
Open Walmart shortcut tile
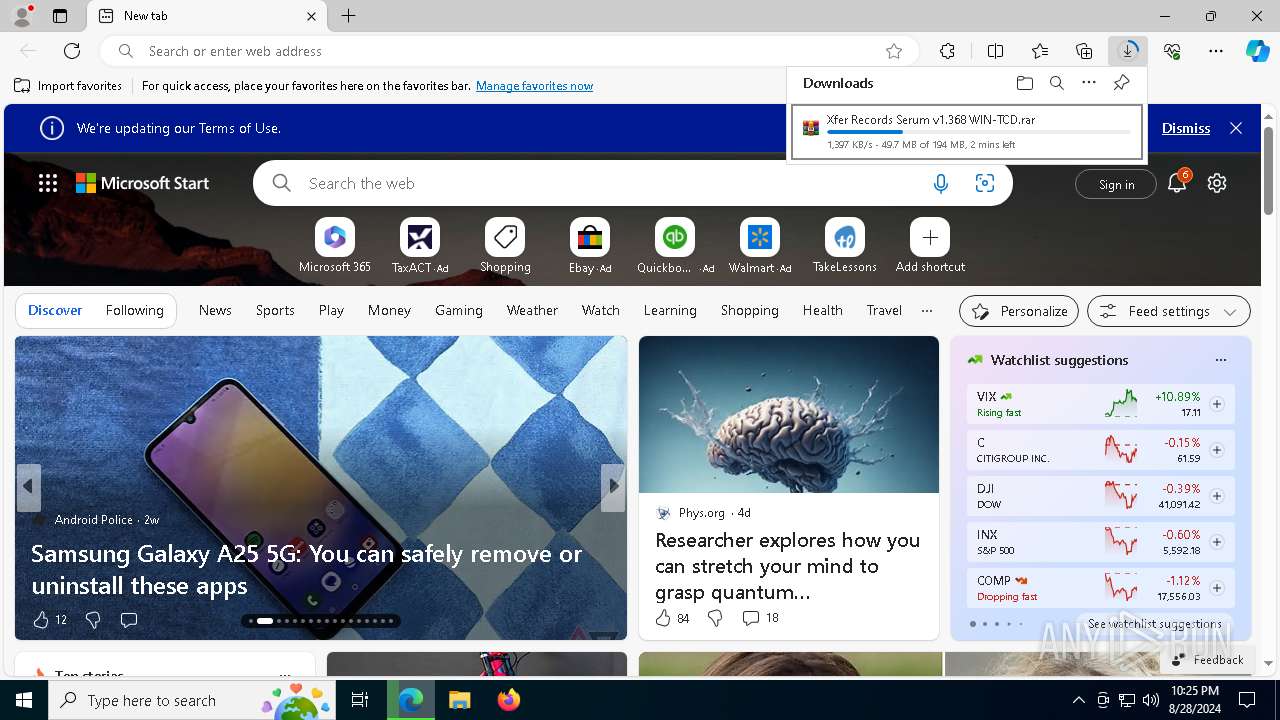760,246
